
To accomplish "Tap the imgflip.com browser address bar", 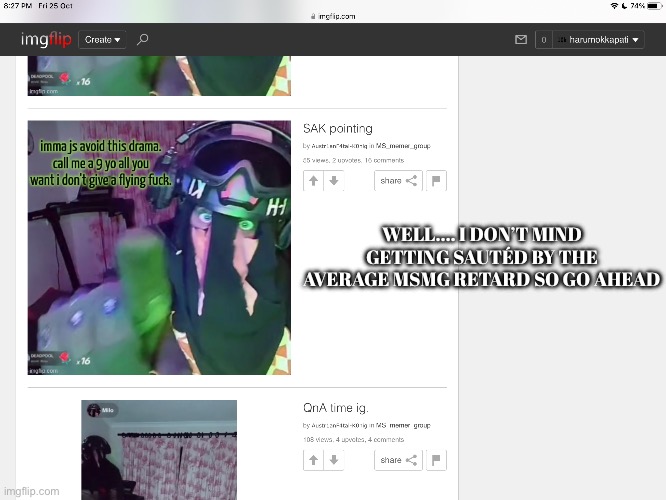I will click(333, 17).
